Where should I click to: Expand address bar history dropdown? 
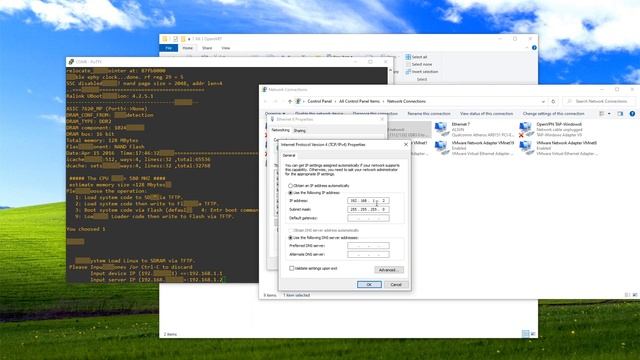(543, 101)
